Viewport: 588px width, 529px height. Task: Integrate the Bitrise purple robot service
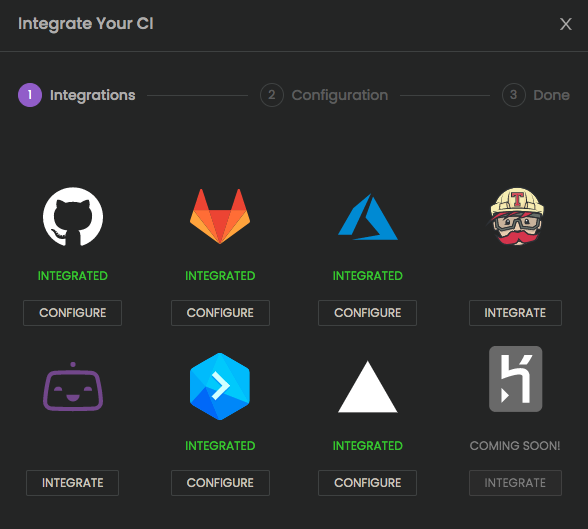[x=72, y=483]
